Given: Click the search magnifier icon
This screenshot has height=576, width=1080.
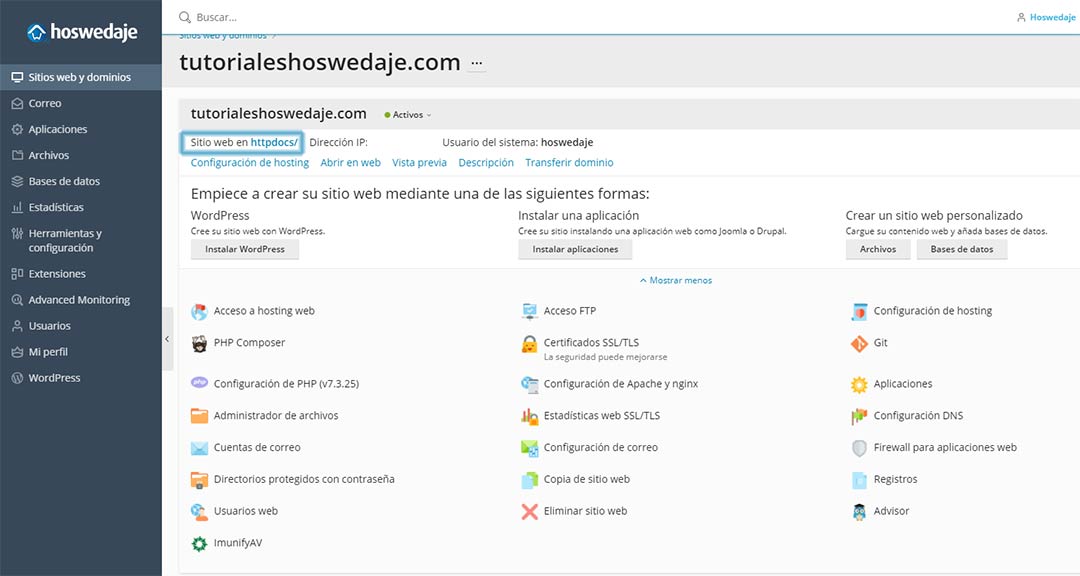Looking at the screenshot, I should (x=185, y=17).
